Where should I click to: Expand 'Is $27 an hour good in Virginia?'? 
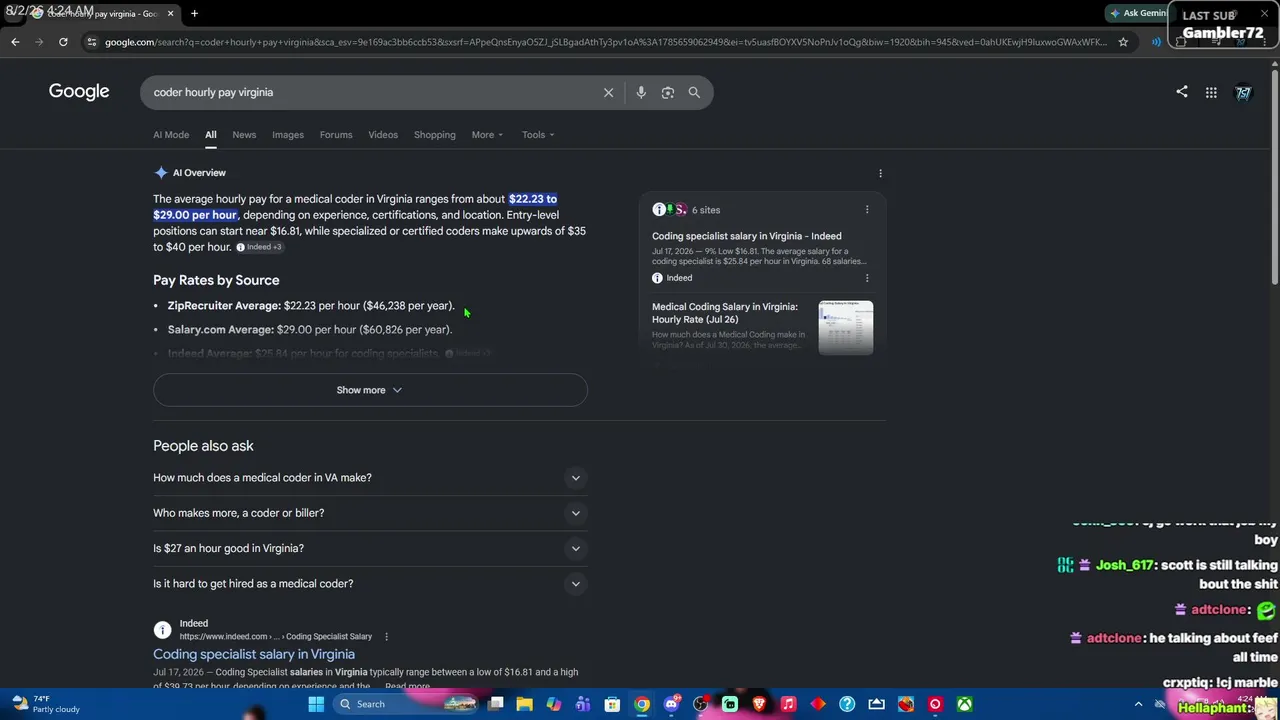click(x=370, y=548)
